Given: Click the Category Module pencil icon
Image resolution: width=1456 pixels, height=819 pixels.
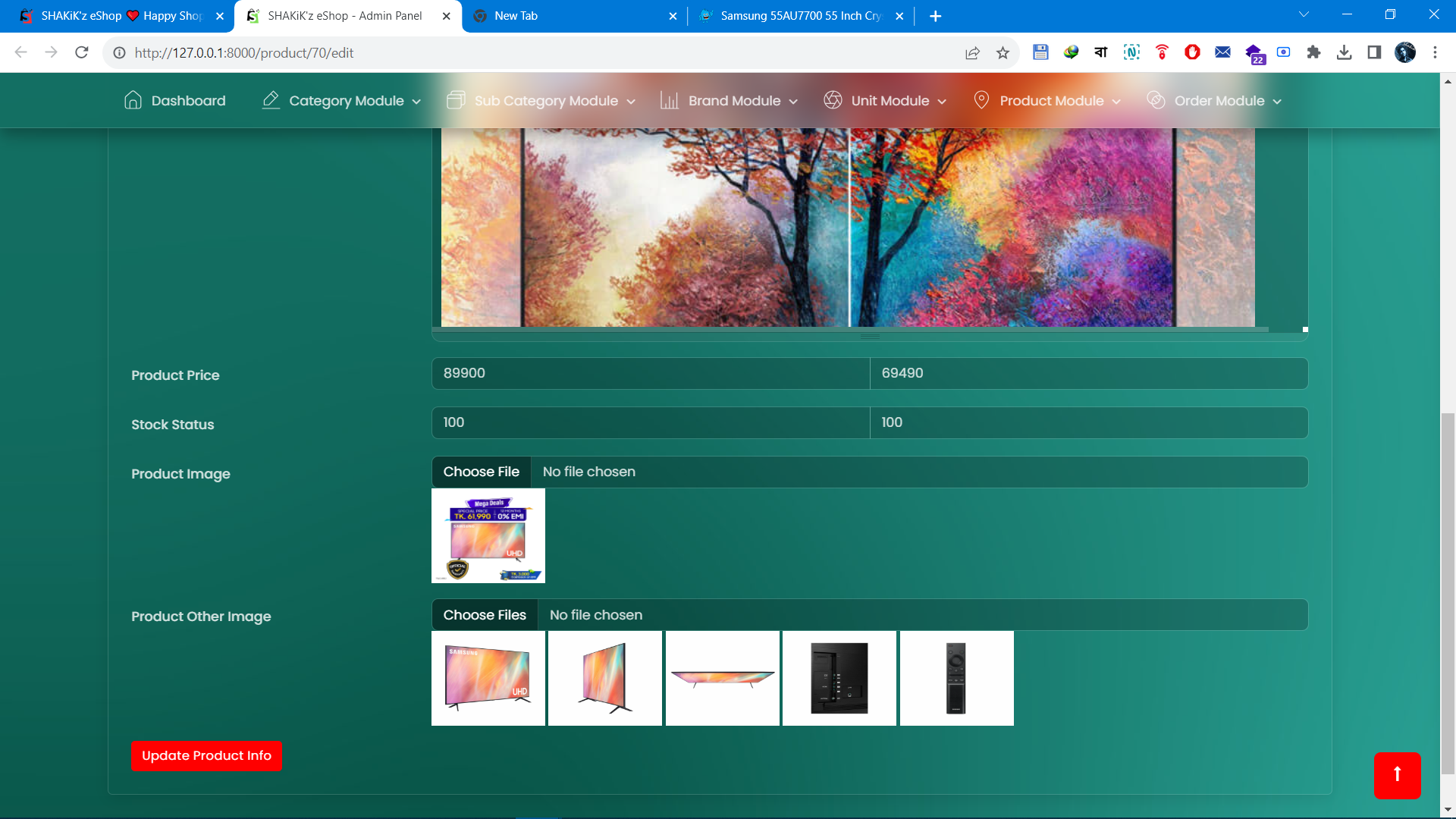Looking at the screenshot, I should click(271, 100).
